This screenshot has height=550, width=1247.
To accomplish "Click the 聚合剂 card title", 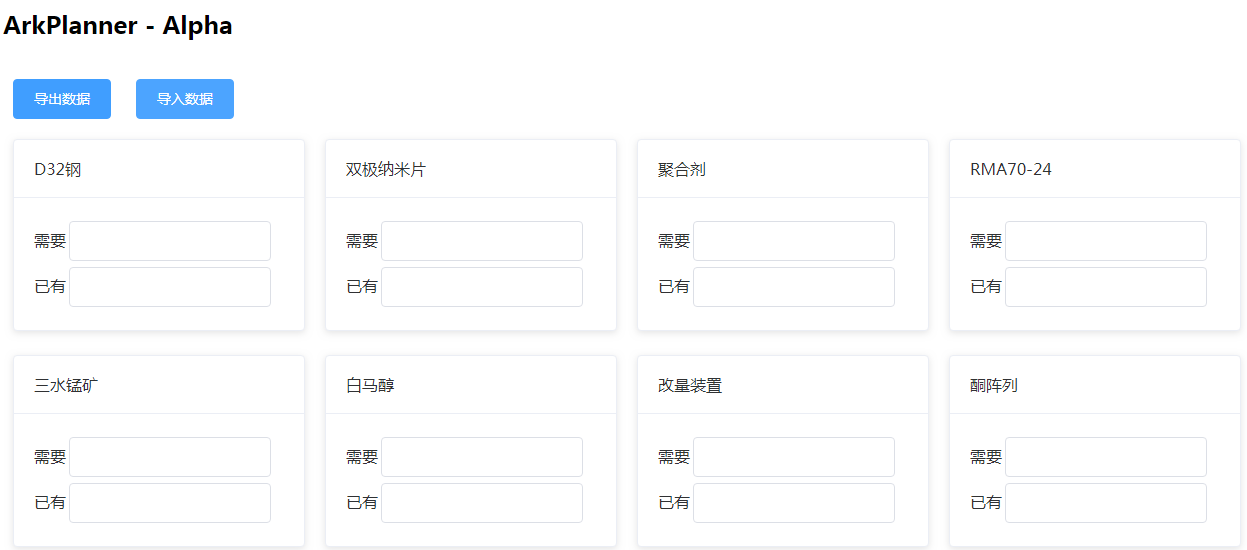I will 682,170.
